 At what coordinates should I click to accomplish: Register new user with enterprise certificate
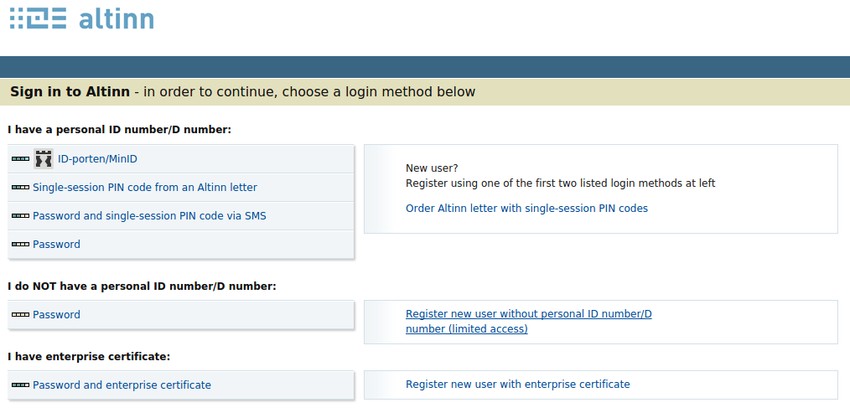(517, 384)
